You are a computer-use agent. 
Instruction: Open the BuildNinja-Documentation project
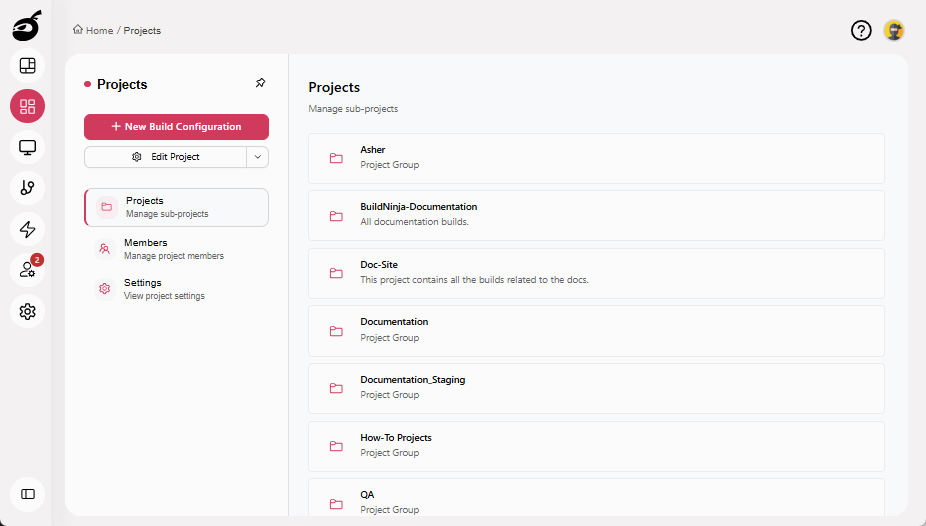(596, 215)
